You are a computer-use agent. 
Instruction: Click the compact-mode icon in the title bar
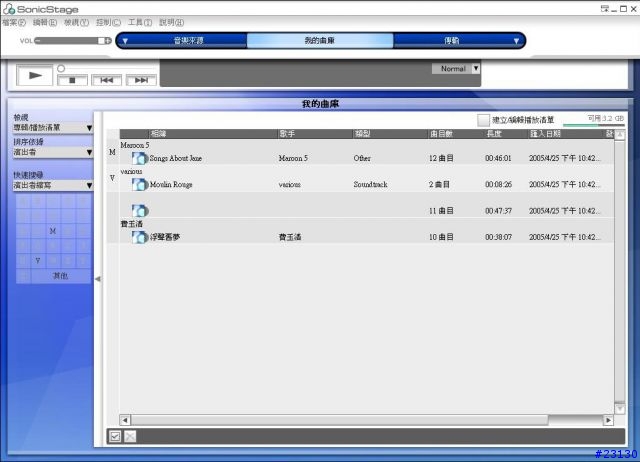click(x=604, y=9)
